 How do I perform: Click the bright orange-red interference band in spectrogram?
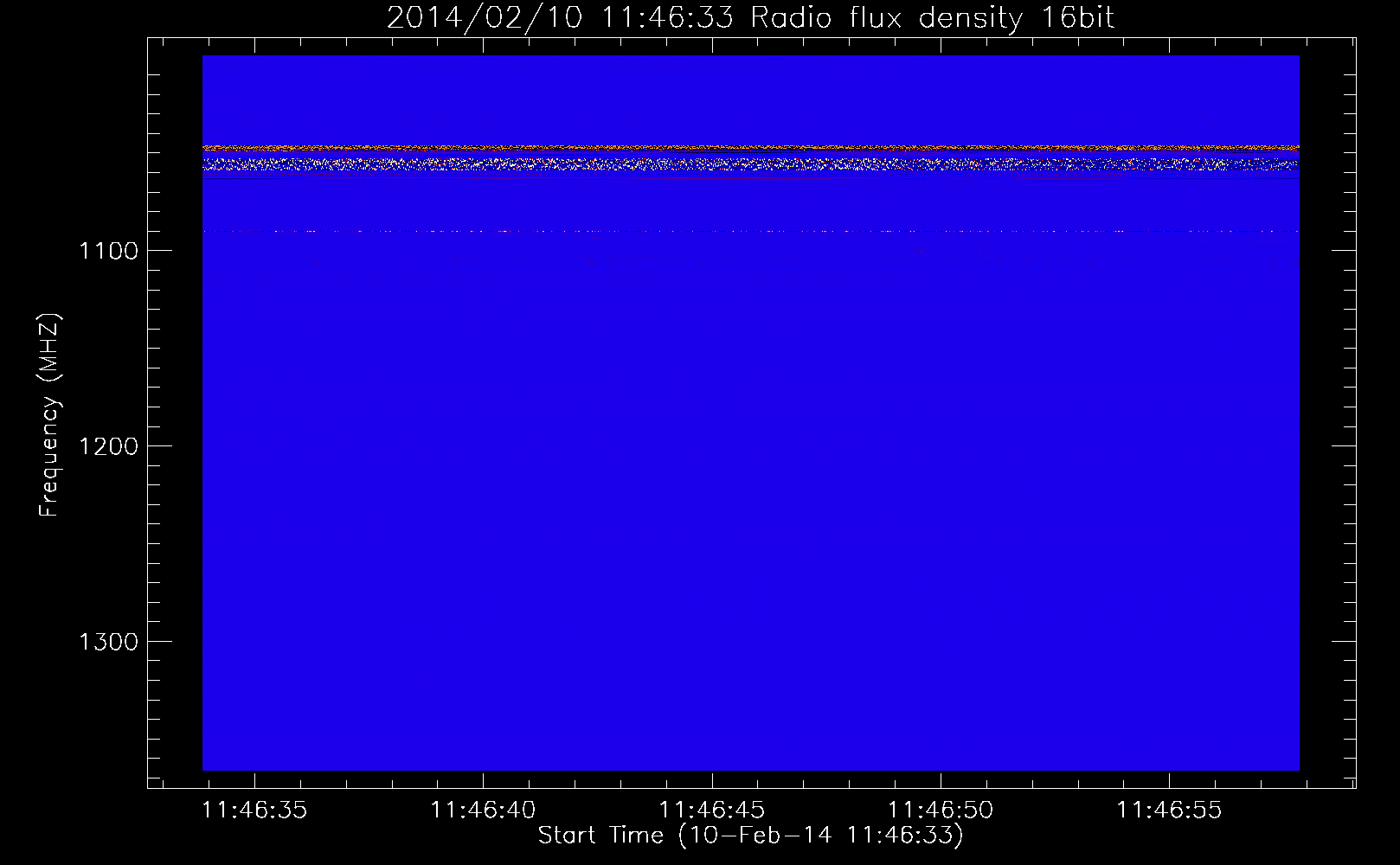tap(750, 148)
